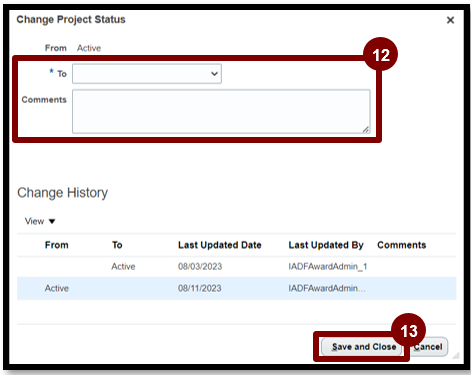Select the Active cell in first history row

pos(123,266)
